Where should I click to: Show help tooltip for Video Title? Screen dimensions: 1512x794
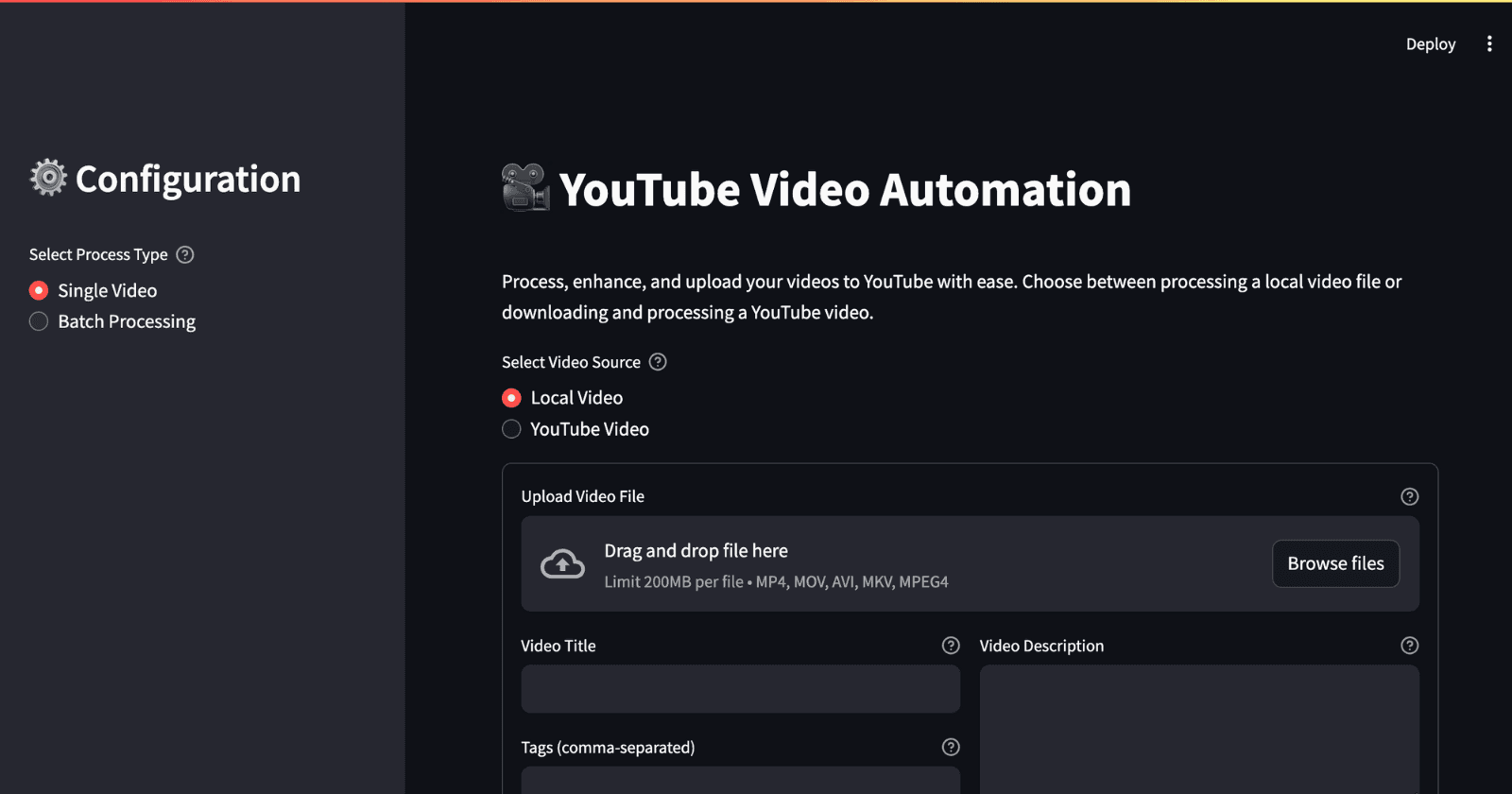[951, 646]
